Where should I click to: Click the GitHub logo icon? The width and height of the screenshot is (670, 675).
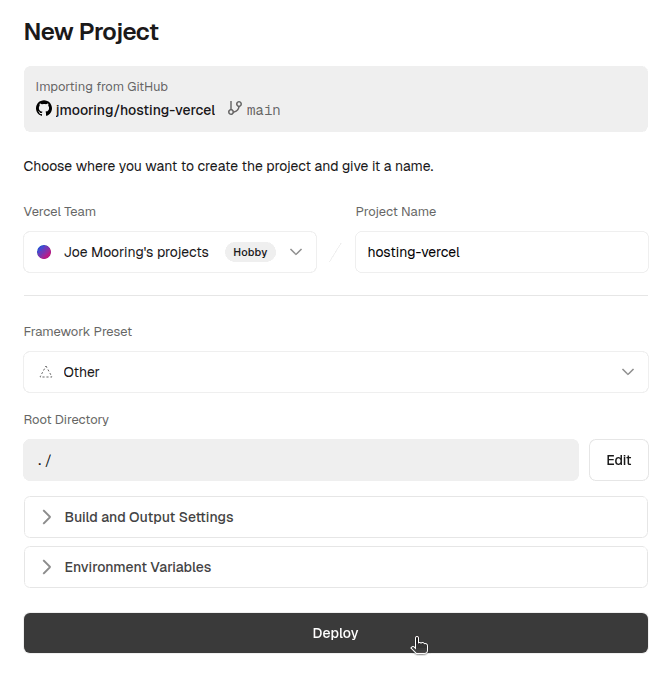(x=43, y=109)
